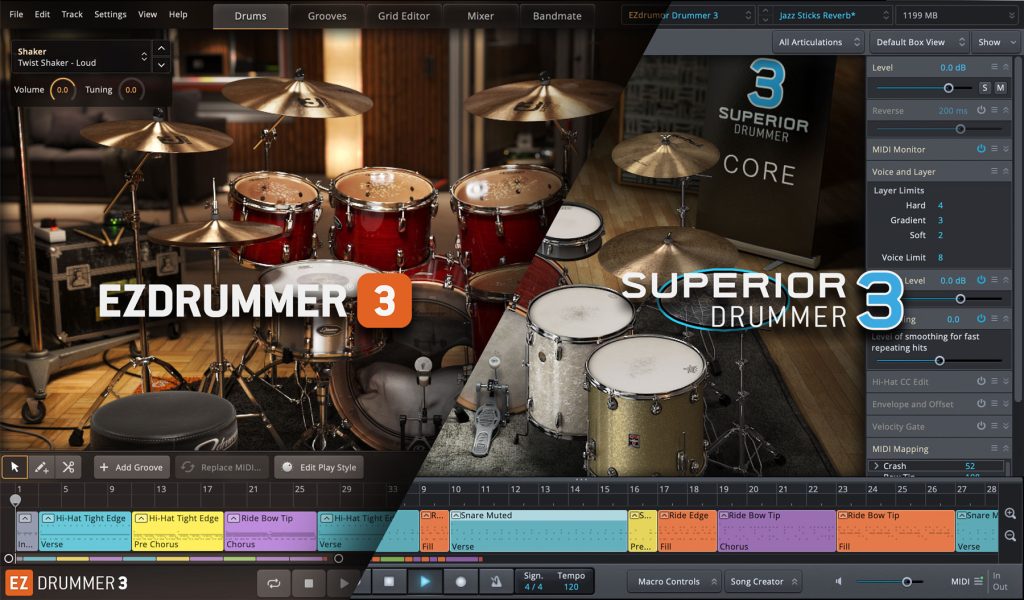Click the Superior Drummer stop button
Screen dimensions: 1024x600
(x=389, y=581)
